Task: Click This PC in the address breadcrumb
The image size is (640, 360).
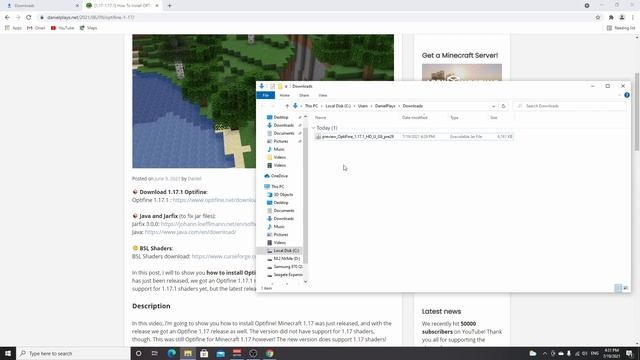Action: point(311,106)
